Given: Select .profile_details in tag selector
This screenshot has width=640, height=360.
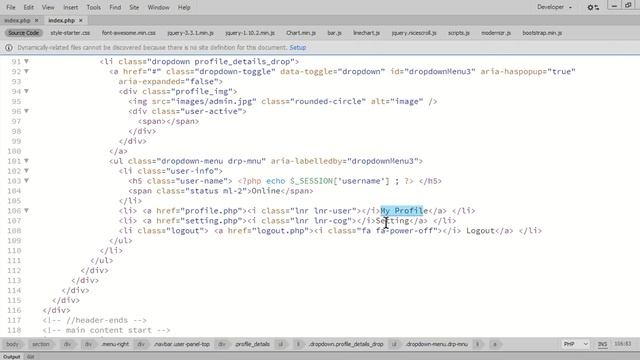Looking at the screenshot, I should pyautogui.click(x=252, y=344).
